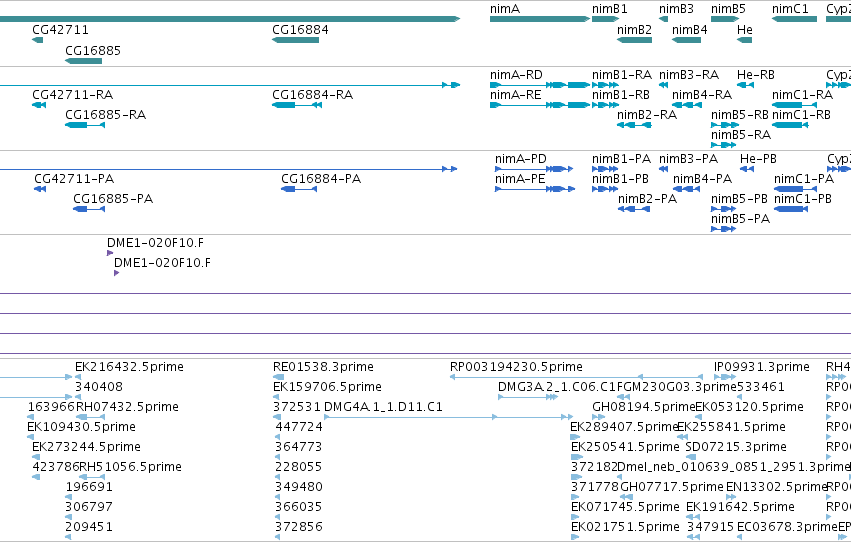Select the CG16884 gene glyph

point(295,40)
